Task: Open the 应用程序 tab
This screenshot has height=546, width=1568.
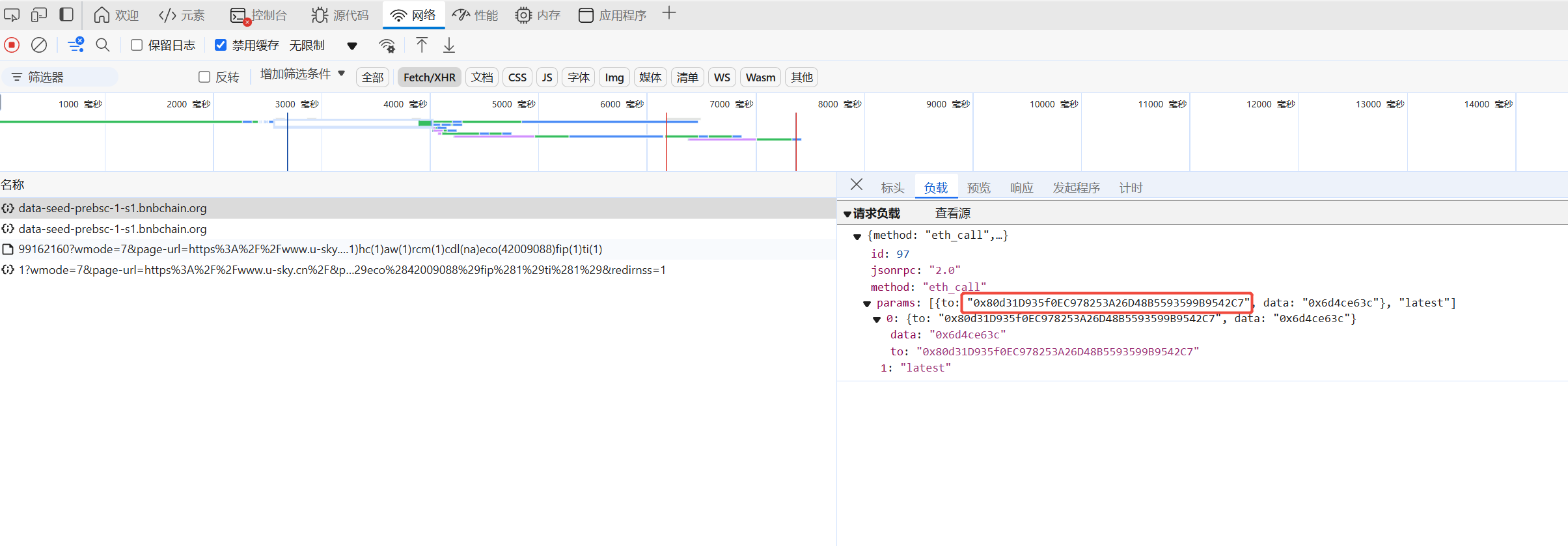Action: click(x=612, y=15)
